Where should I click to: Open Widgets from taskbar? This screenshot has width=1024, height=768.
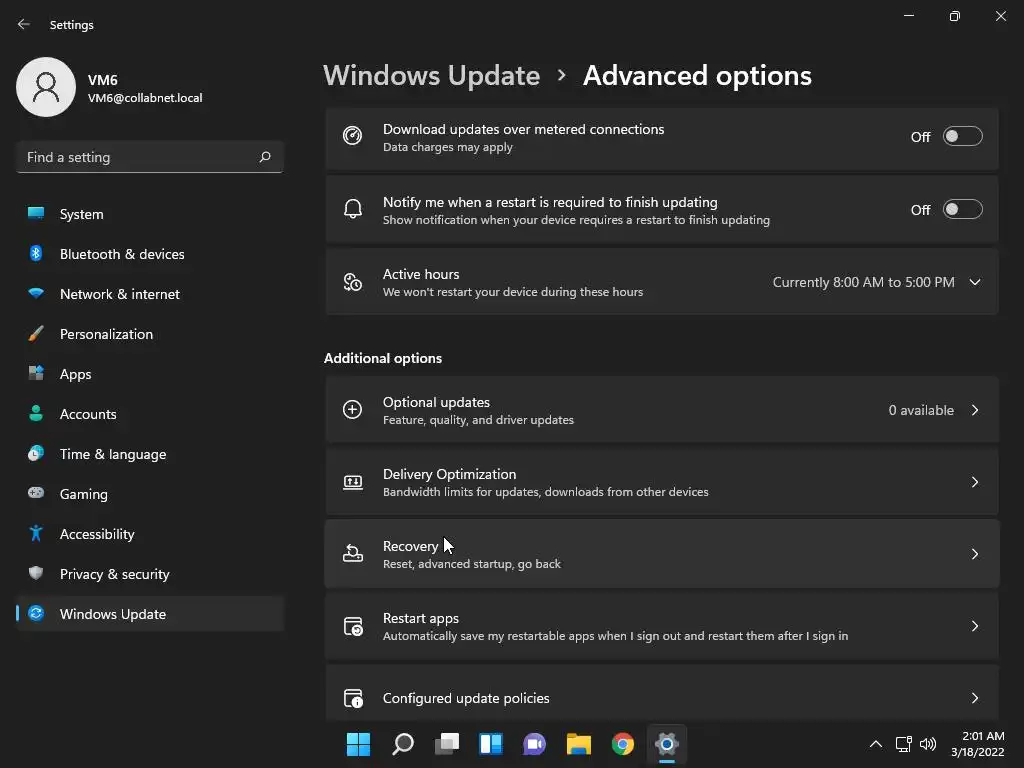[491, 744]
